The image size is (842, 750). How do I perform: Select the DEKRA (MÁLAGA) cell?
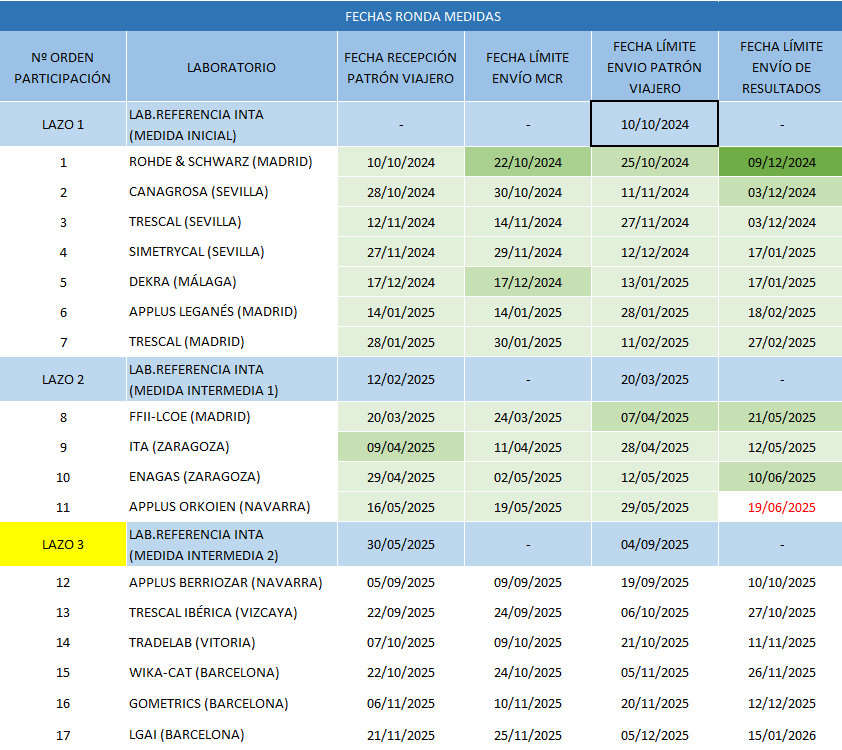click(x=231, y=282)
